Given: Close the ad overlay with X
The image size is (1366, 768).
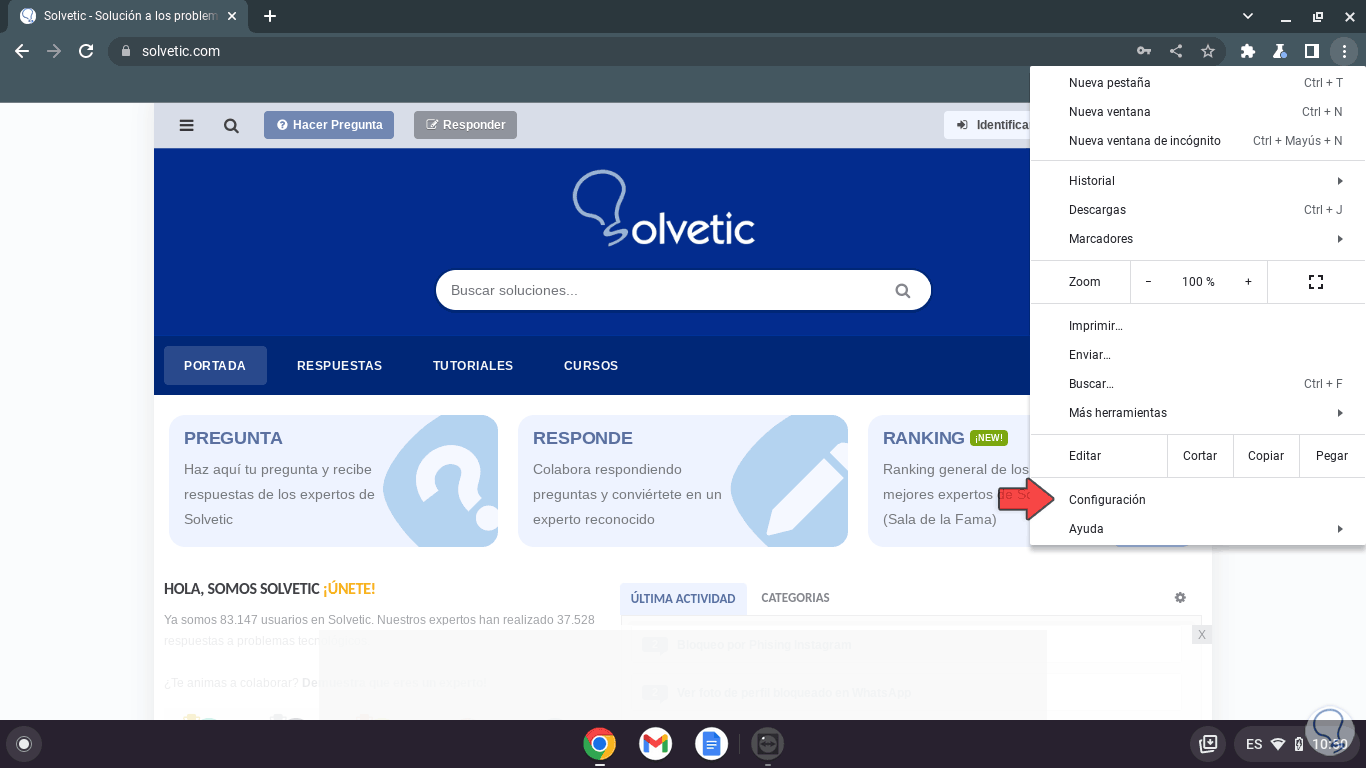Looking at the screenshot, I should click(1202, 635).
